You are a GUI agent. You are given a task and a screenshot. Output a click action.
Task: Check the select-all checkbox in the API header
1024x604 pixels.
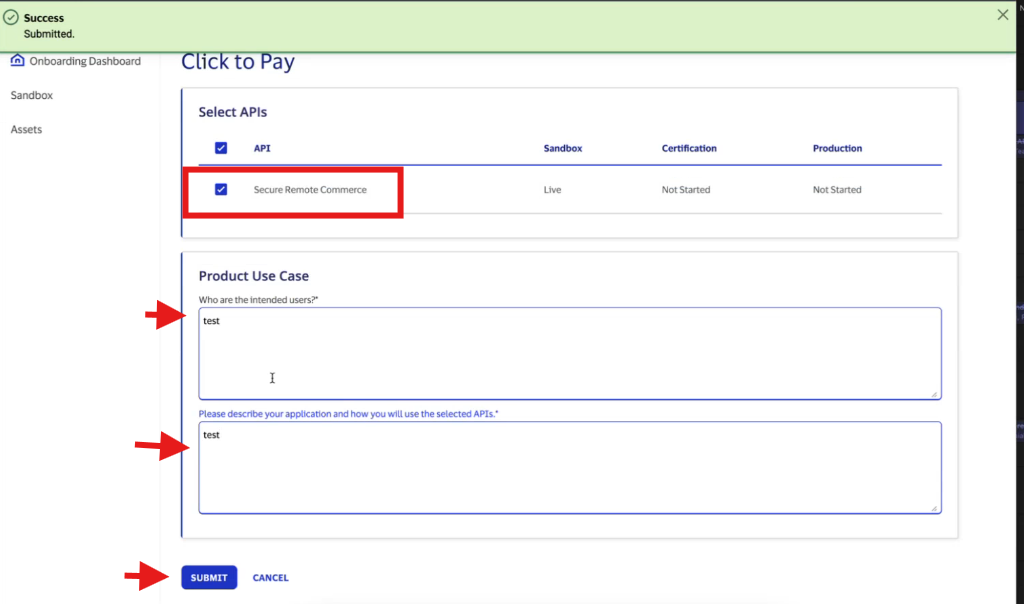tap(221, 147)
